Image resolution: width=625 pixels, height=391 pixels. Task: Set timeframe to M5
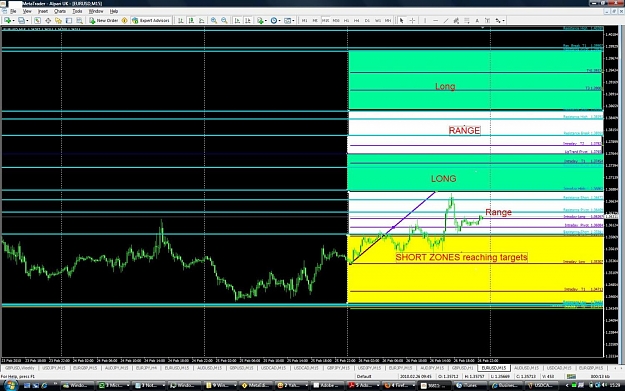click(315, 20)
